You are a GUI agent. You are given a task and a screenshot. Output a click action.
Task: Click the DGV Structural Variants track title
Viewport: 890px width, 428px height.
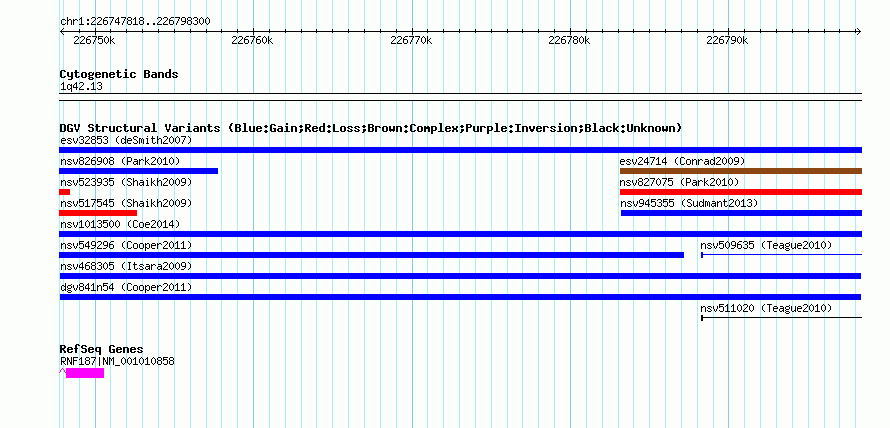[x=371, y=128]
